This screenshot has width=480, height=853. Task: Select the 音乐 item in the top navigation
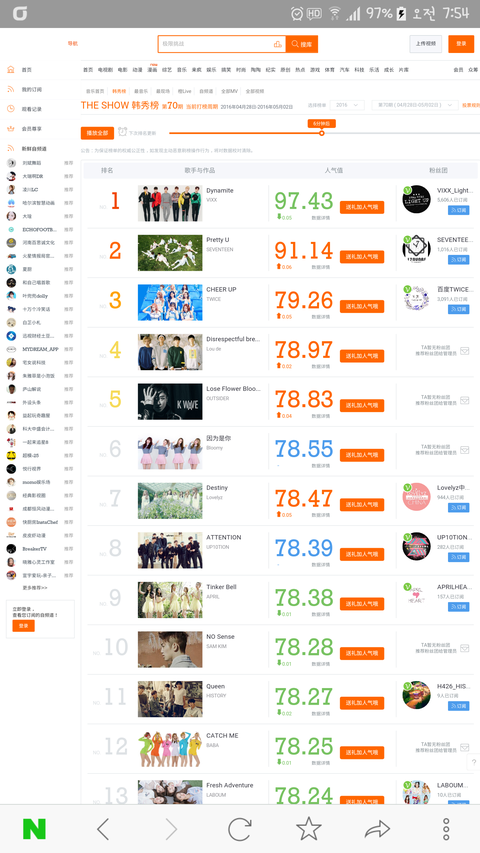click(x=182, y=70)
